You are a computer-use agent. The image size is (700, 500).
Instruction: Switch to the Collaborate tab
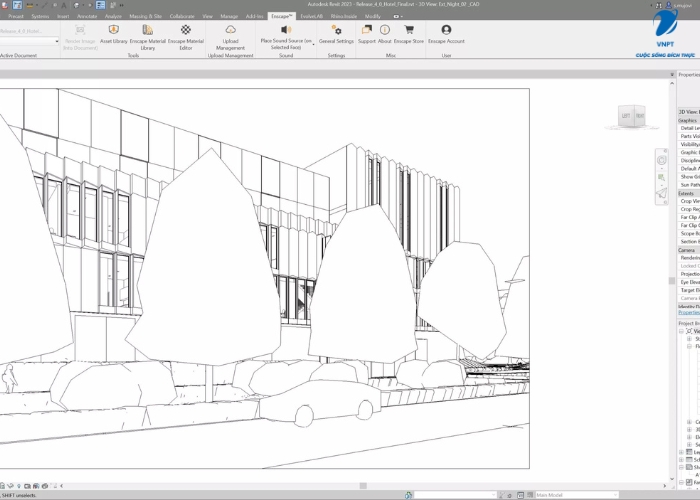(x=182, y=16)
